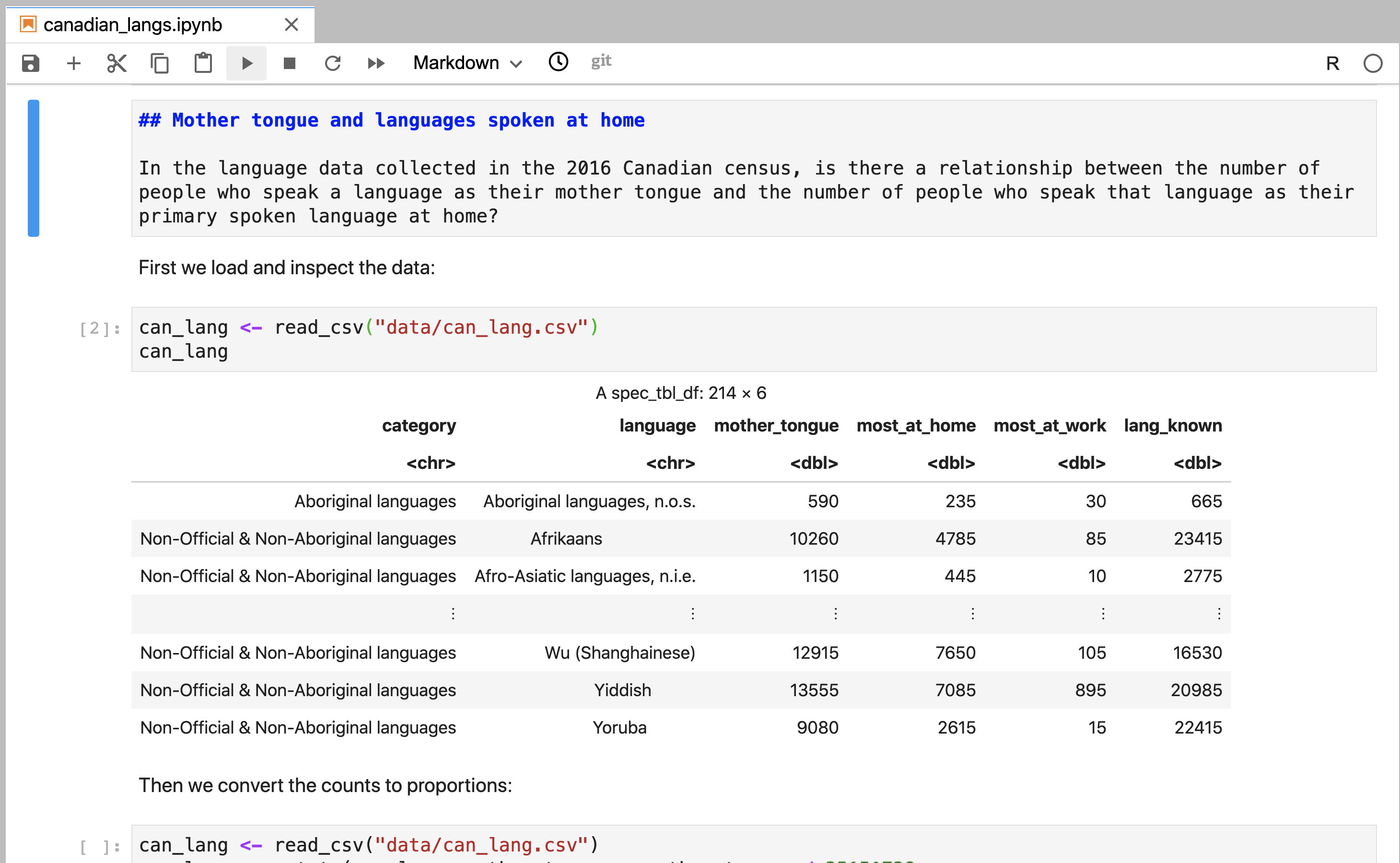Click mother_tongue value 590
The width and height of the screenshot is (1400, 863).
click(823, 501)
